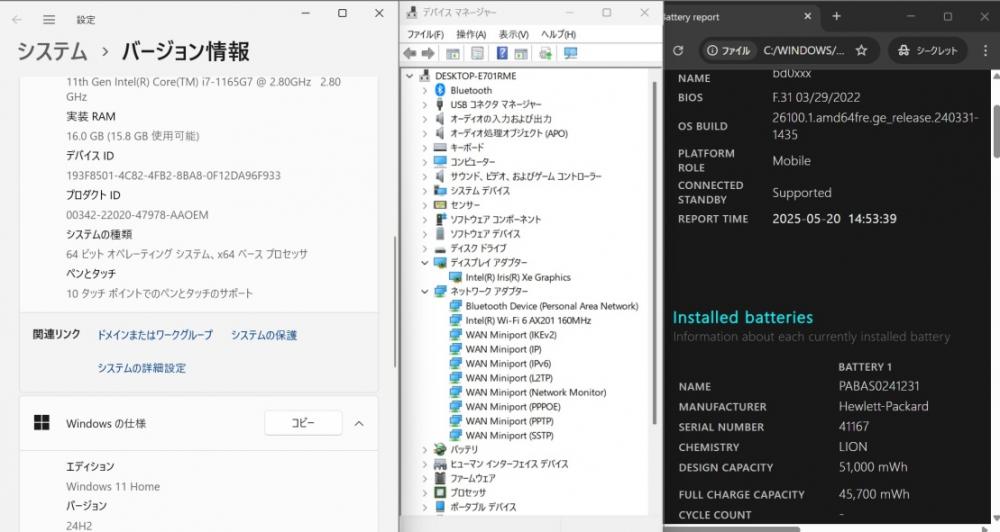Click システム breadcrumb in Settings
Screen dimensions: 1000x532
tap(52, 51)
